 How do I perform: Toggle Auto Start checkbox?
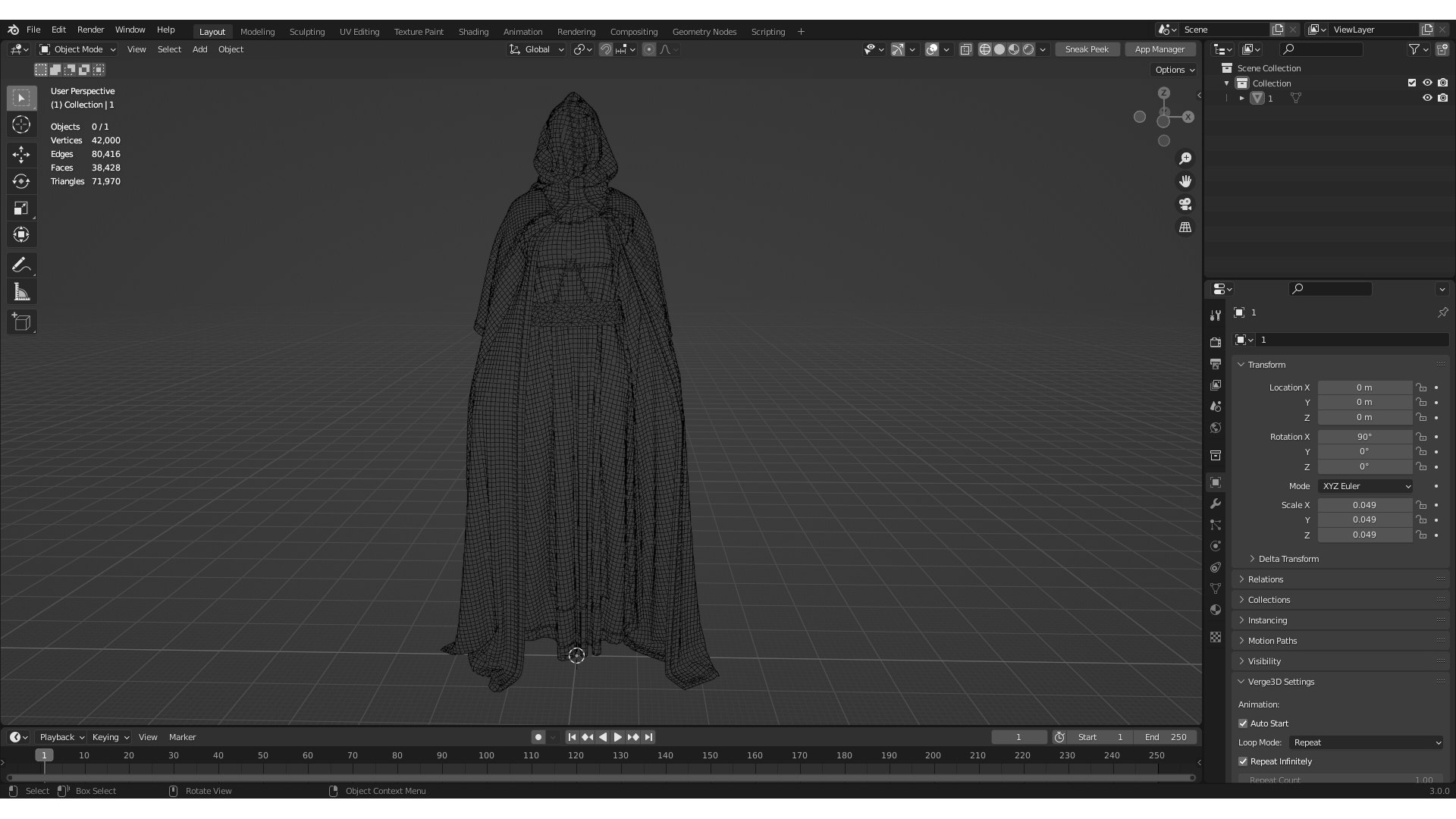tap(1243, 723)
